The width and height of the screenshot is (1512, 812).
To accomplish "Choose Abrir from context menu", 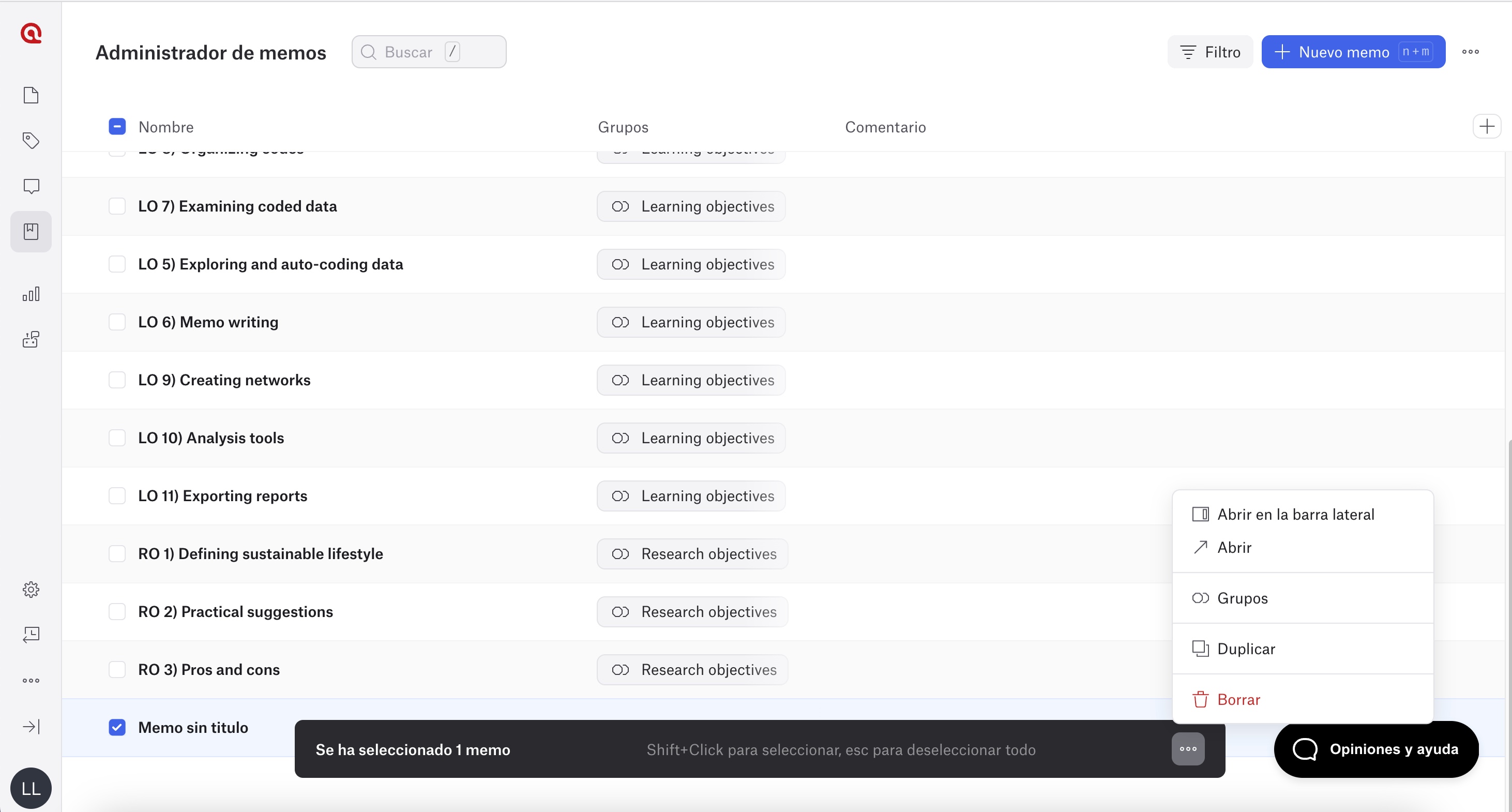I will point(1303,547).
